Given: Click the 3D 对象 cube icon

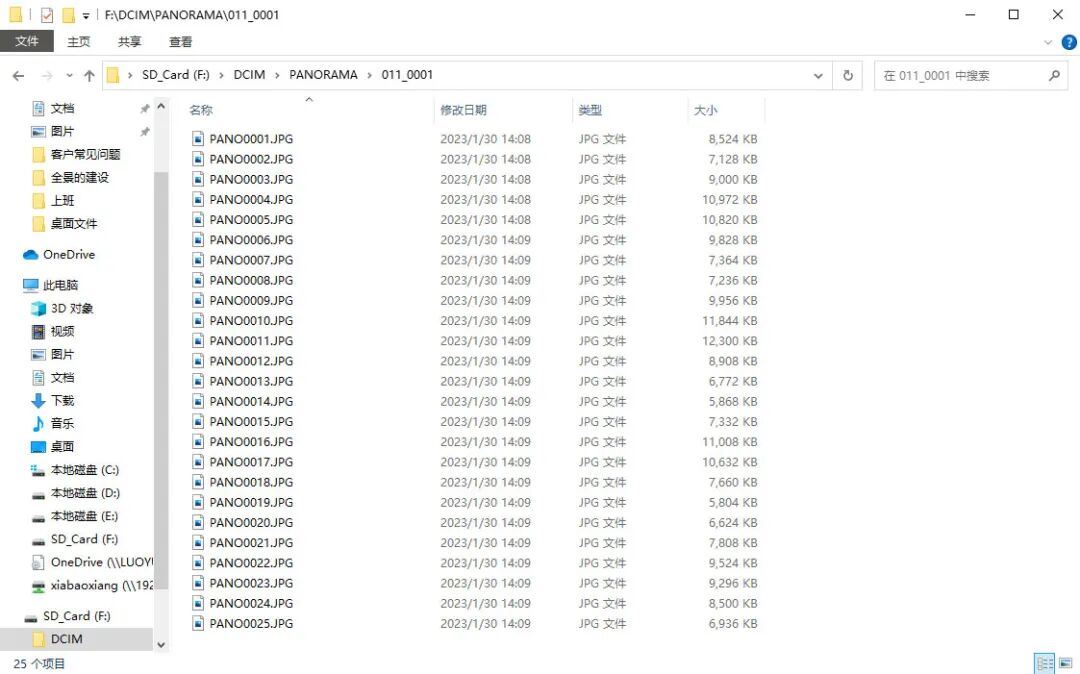Looking at the screenshot, I should [x=39, y=308].
